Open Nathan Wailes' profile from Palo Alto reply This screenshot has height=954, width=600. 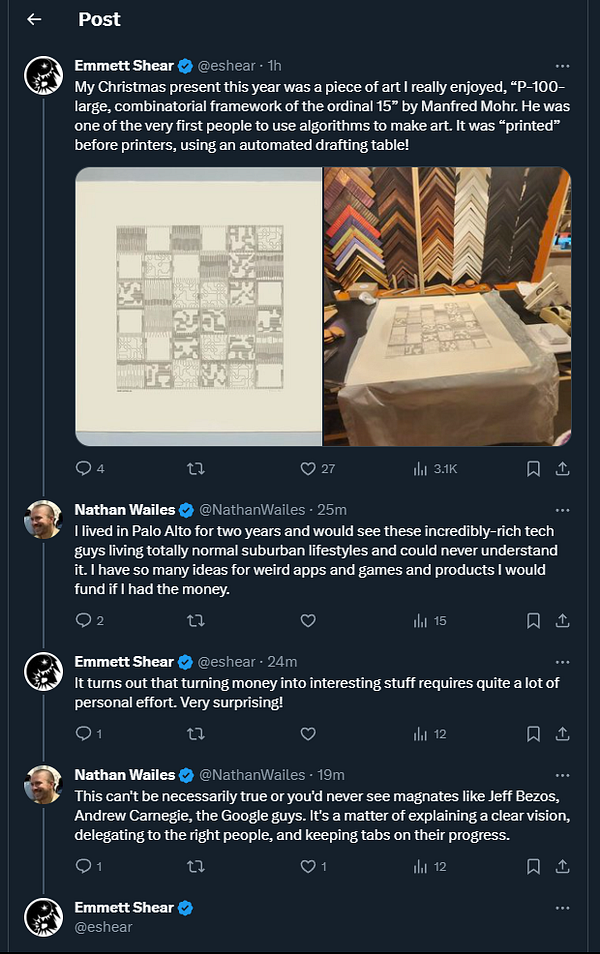coord(44,520)
